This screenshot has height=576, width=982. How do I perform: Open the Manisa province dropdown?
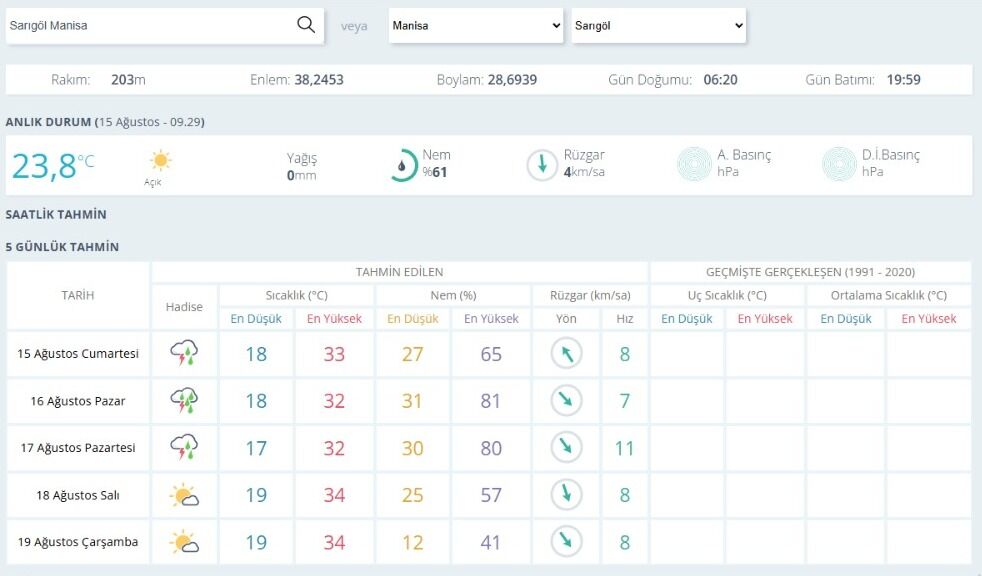476,26
